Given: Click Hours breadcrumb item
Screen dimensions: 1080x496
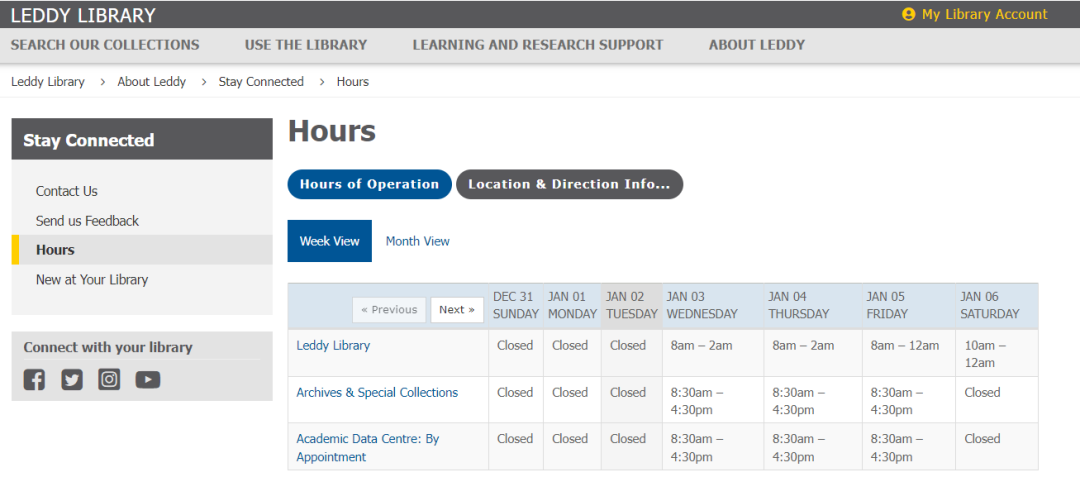Looking at the screenshot, I should (353, 82).
